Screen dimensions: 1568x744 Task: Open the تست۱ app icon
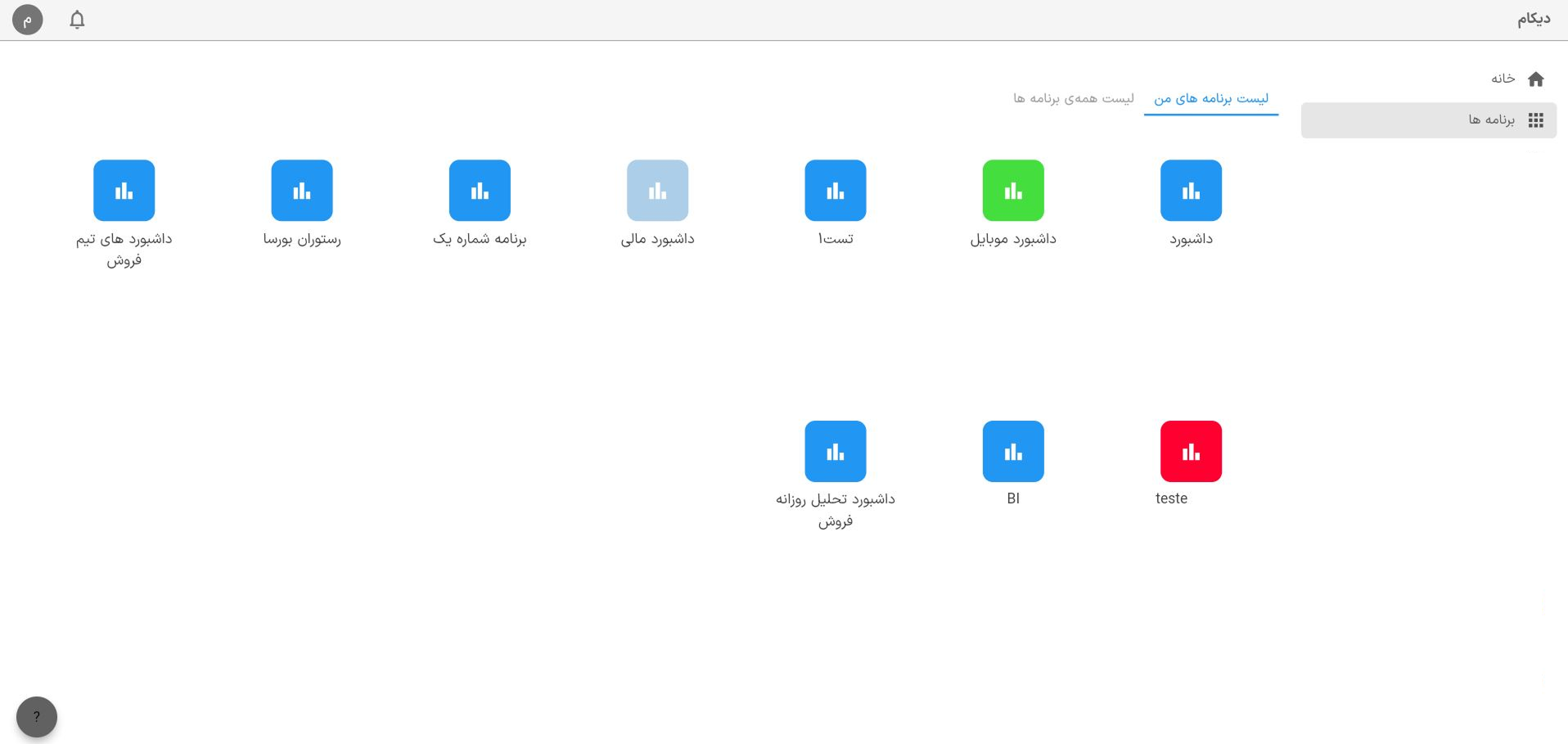point(836,190)
